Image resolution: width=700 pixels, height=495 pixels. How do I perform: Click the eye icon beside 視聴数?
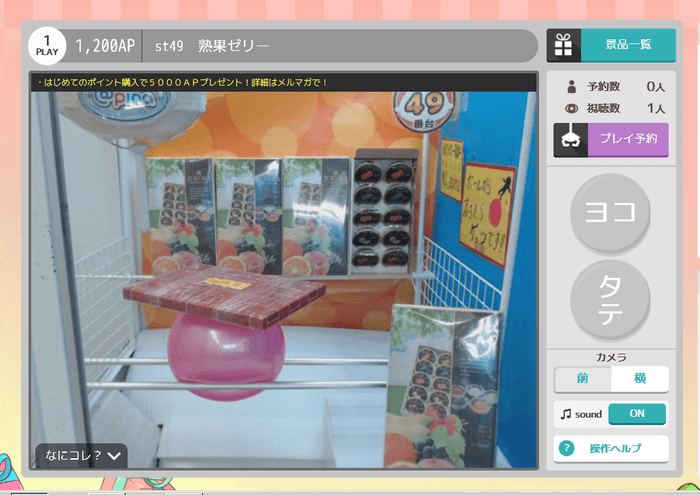(571, 108)
